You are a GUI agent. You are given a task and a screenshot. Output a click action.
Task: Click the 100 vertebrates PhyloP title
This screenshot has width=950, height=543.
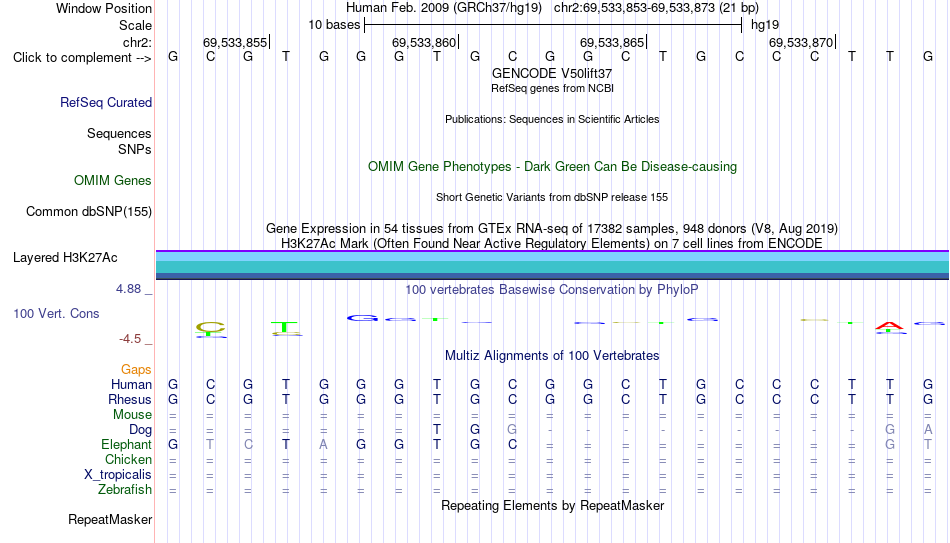pyautogui.click(x=552, y=290)
